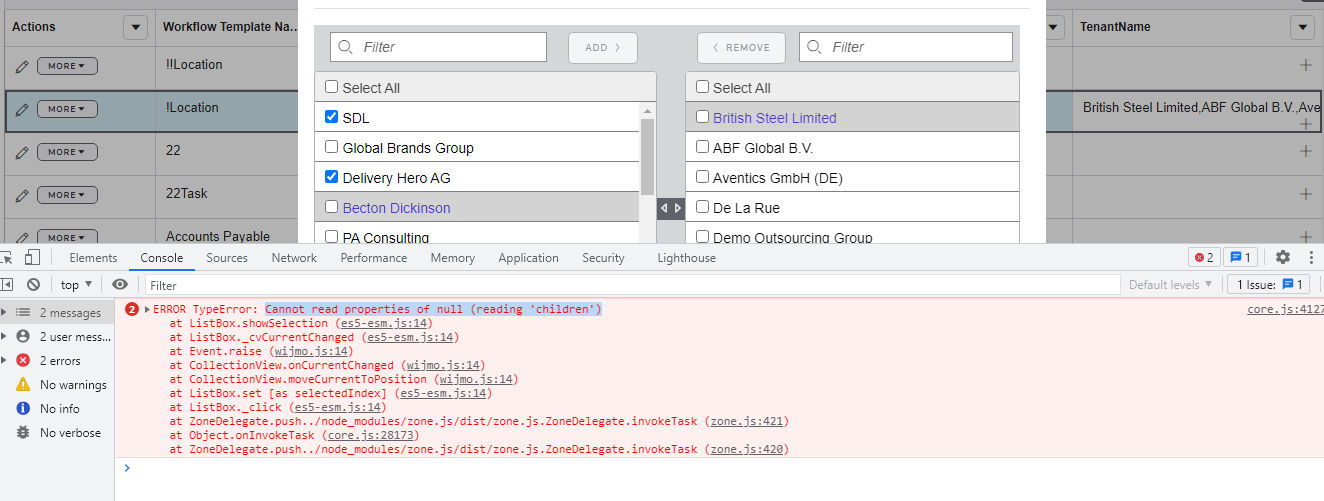Screen dimensions: 1324x501
Task: Toggle left list Select All checkbox
Action: click(x=332, y=87)
